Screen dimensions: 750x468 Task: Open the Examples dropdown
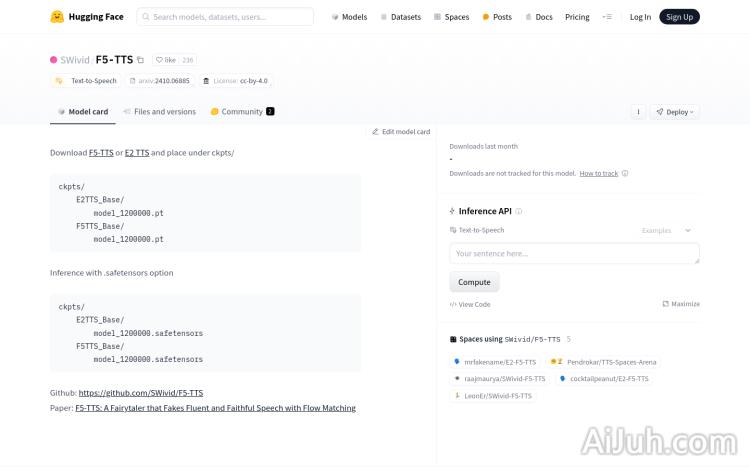click(x=666, y=231)
